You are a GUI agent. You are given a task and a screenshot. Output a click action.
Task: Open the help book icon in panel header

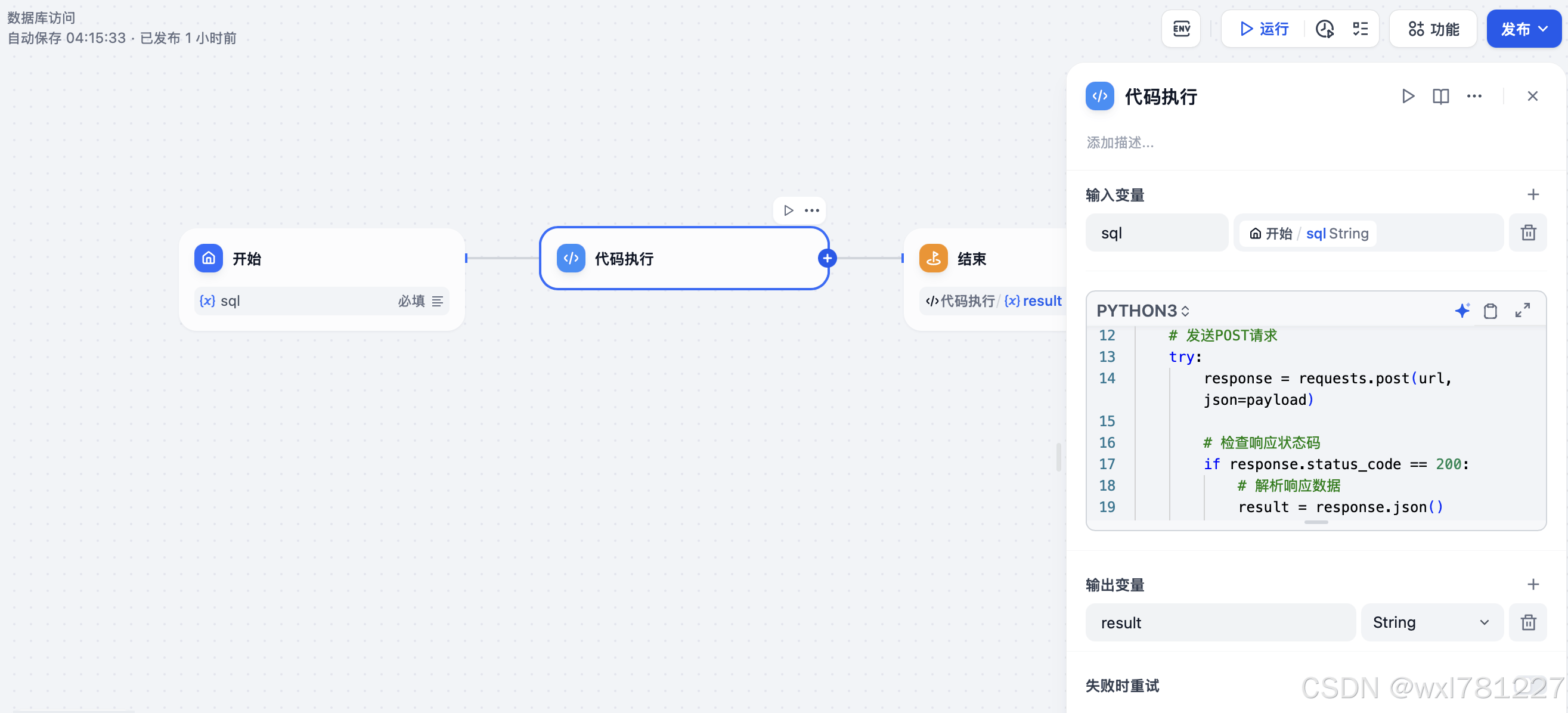[x=1441, y=96]
